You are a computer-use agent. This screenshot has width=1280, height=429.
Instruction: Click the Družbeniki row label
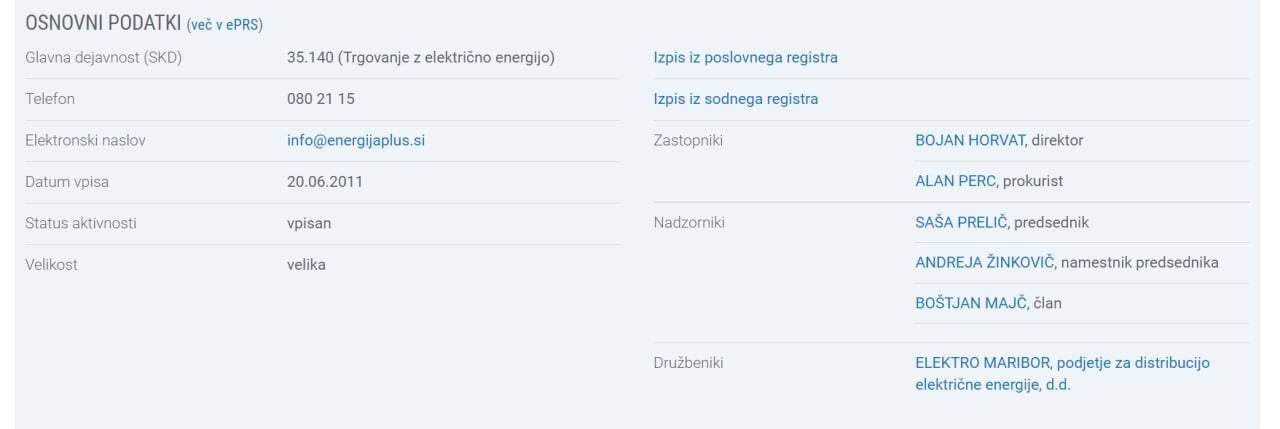click(x=688, y=363)
